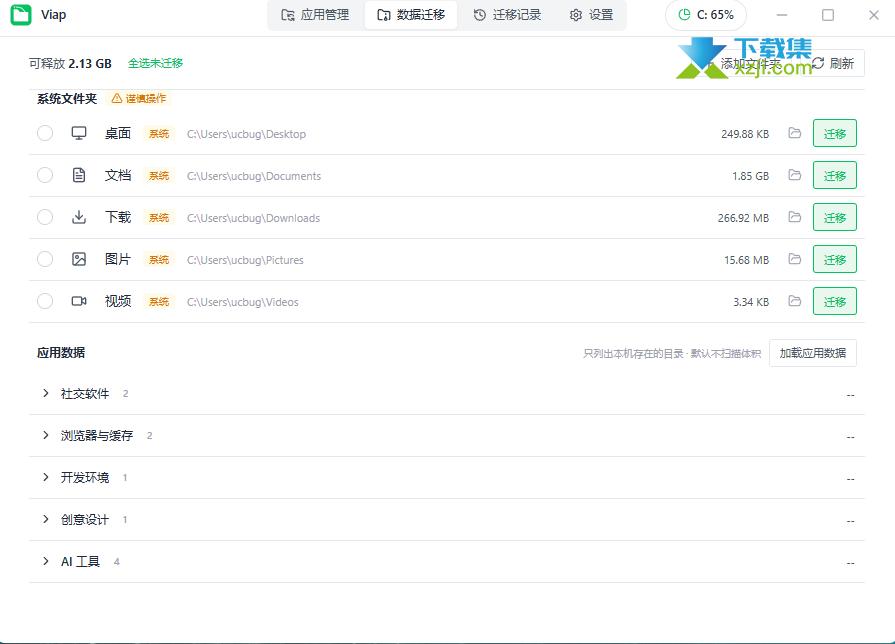
Task: Open the 迁移记录 tab
Action: click(x=507, y=15)
